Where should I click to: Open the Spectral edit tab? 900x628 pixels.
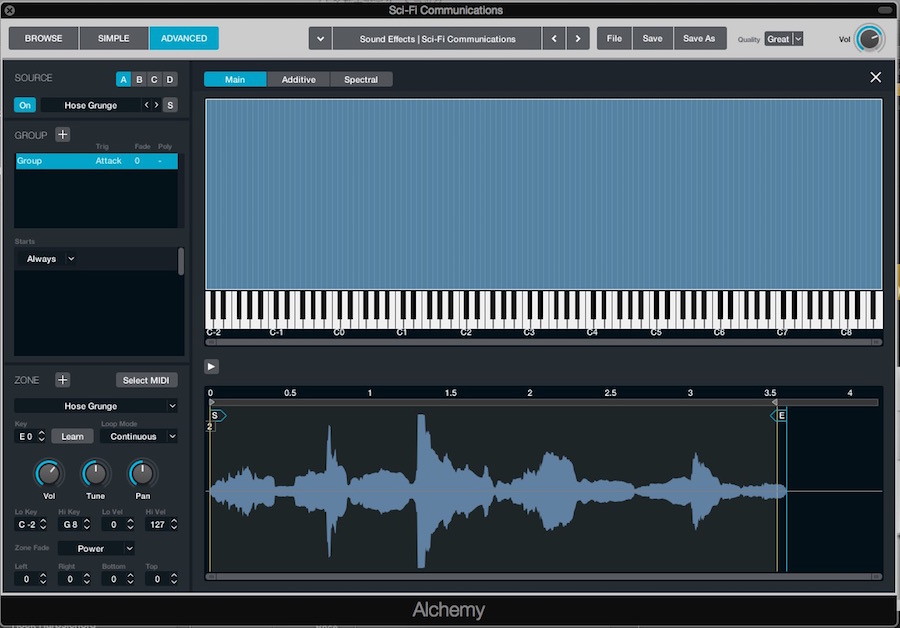[x=361, y=79]
